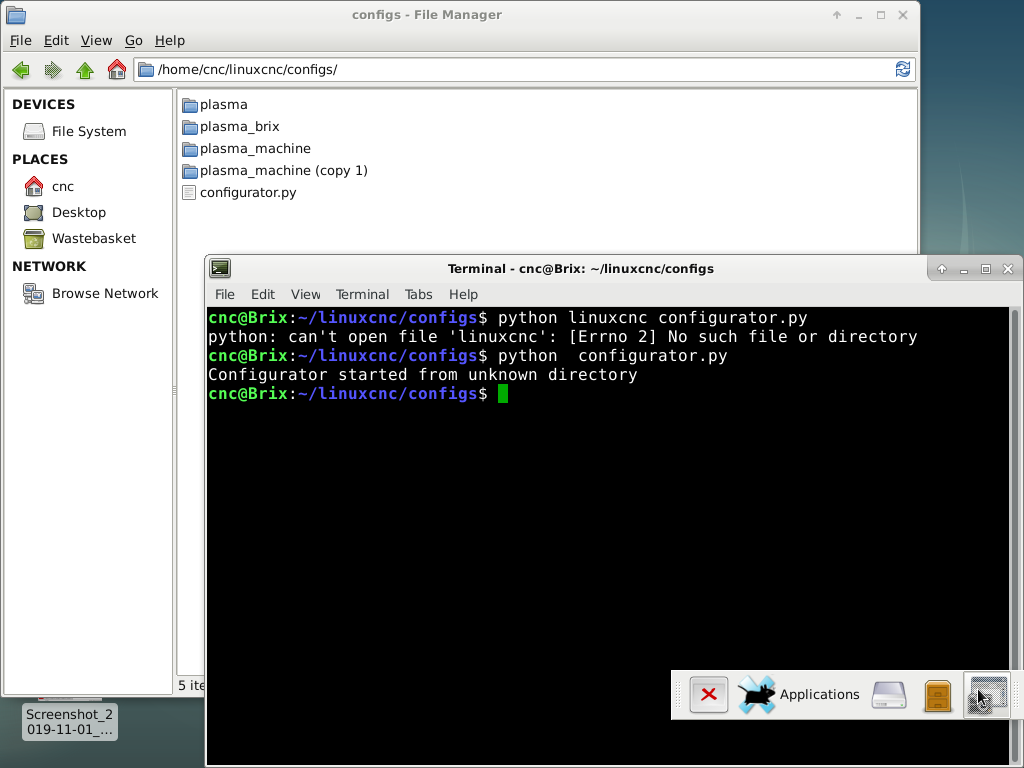Click the Applications label in the panel

pos(819,695)
